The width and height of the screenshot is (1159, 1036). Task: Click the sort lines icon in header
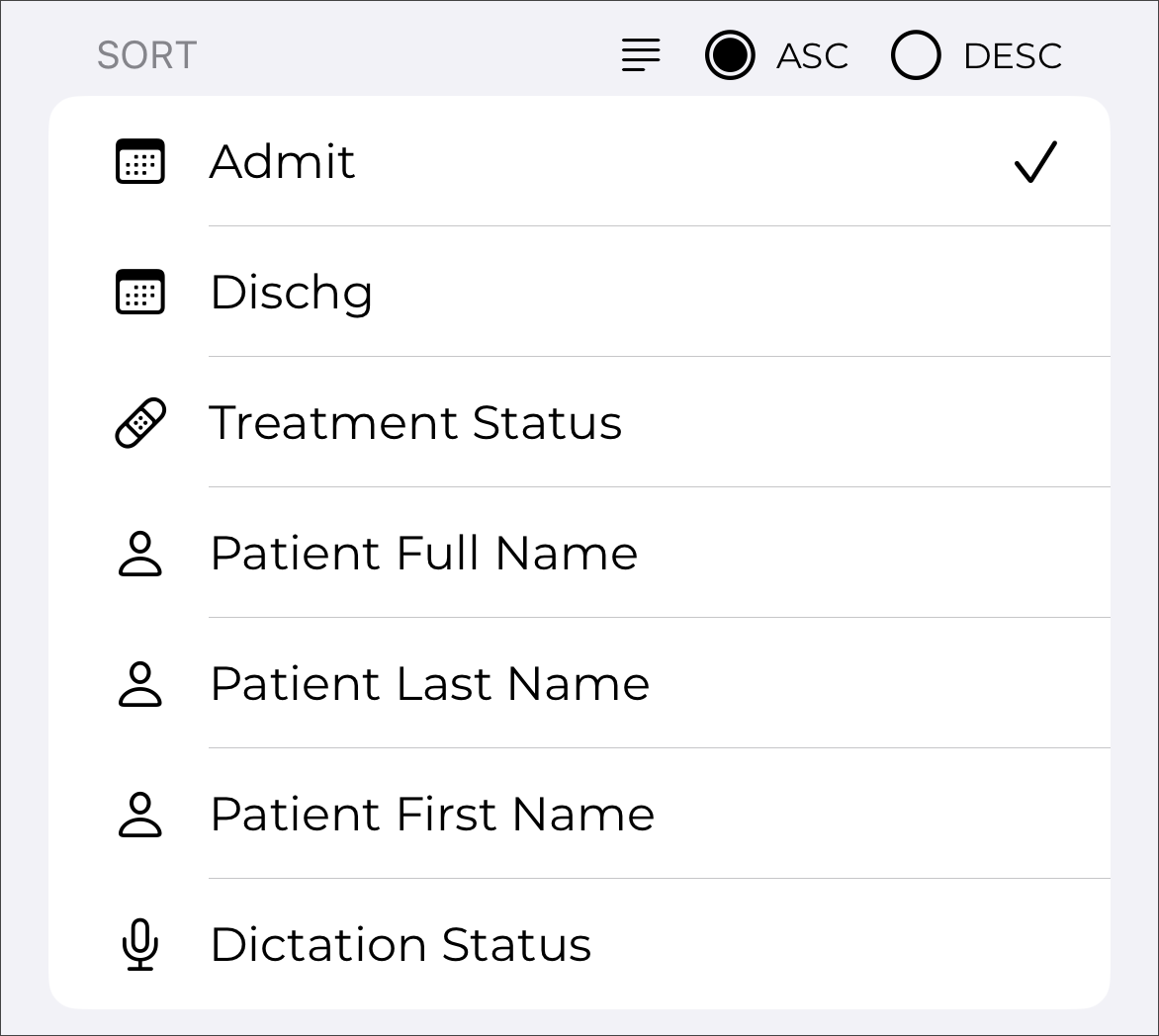pyautogui.click(x=641, y=55)
